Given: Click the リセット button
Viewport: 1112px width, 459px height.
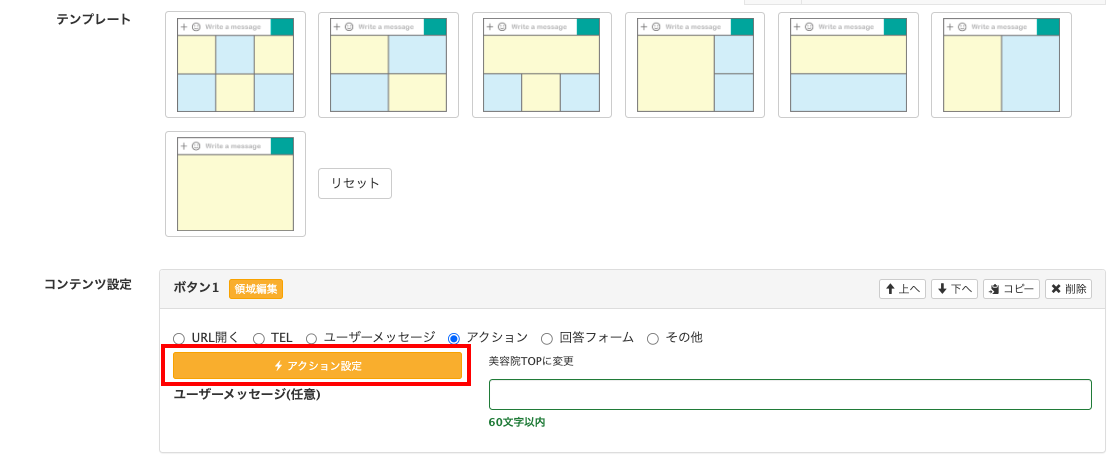Looking at the screenshot, I should click(x=355, y=184).
